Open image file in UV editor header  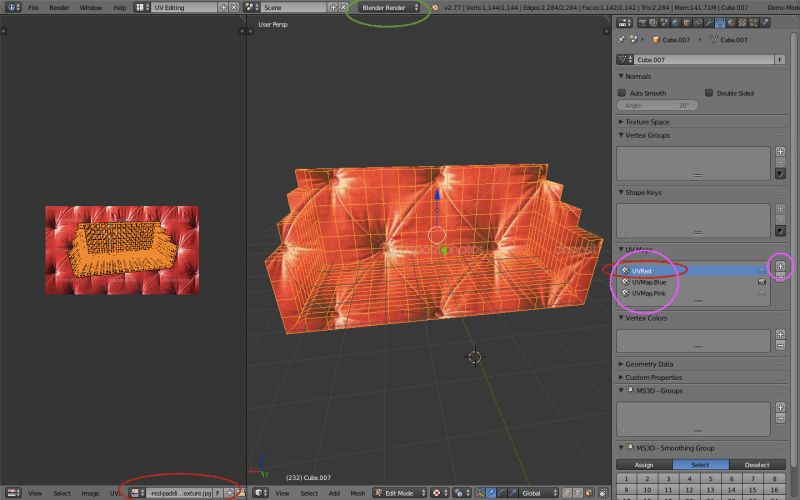coord(240,493)
